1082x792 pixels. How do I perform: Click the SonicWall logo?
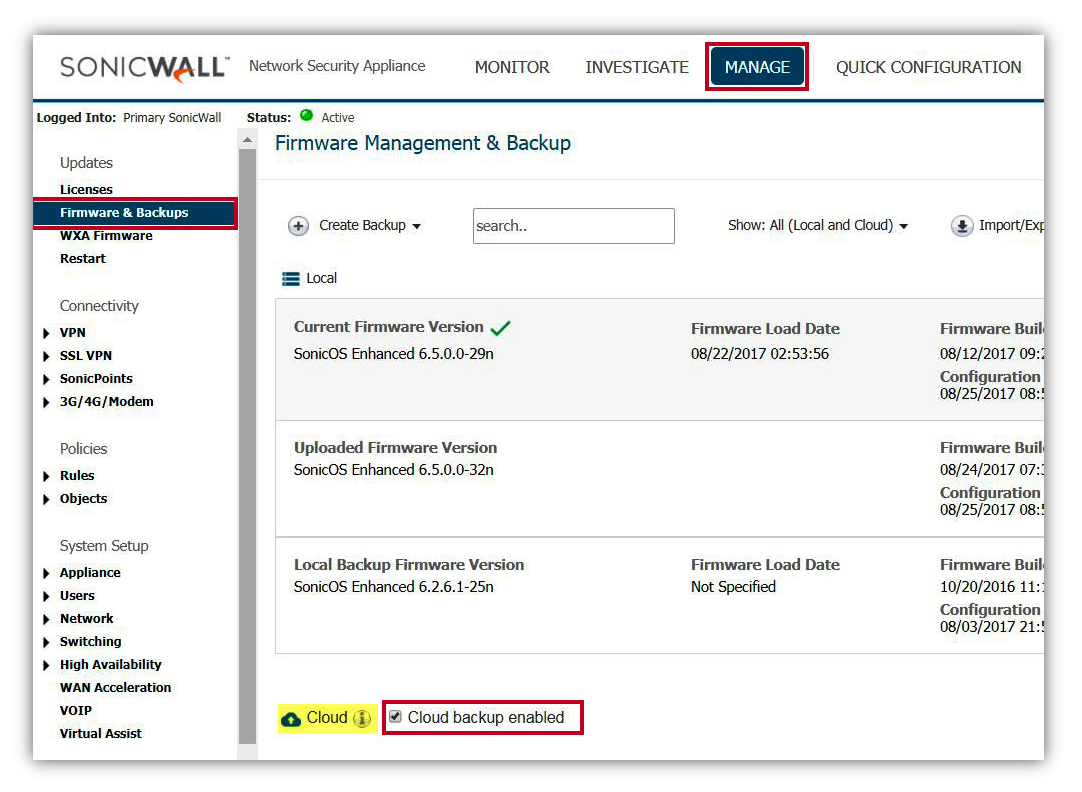click(x=144, y=67)
